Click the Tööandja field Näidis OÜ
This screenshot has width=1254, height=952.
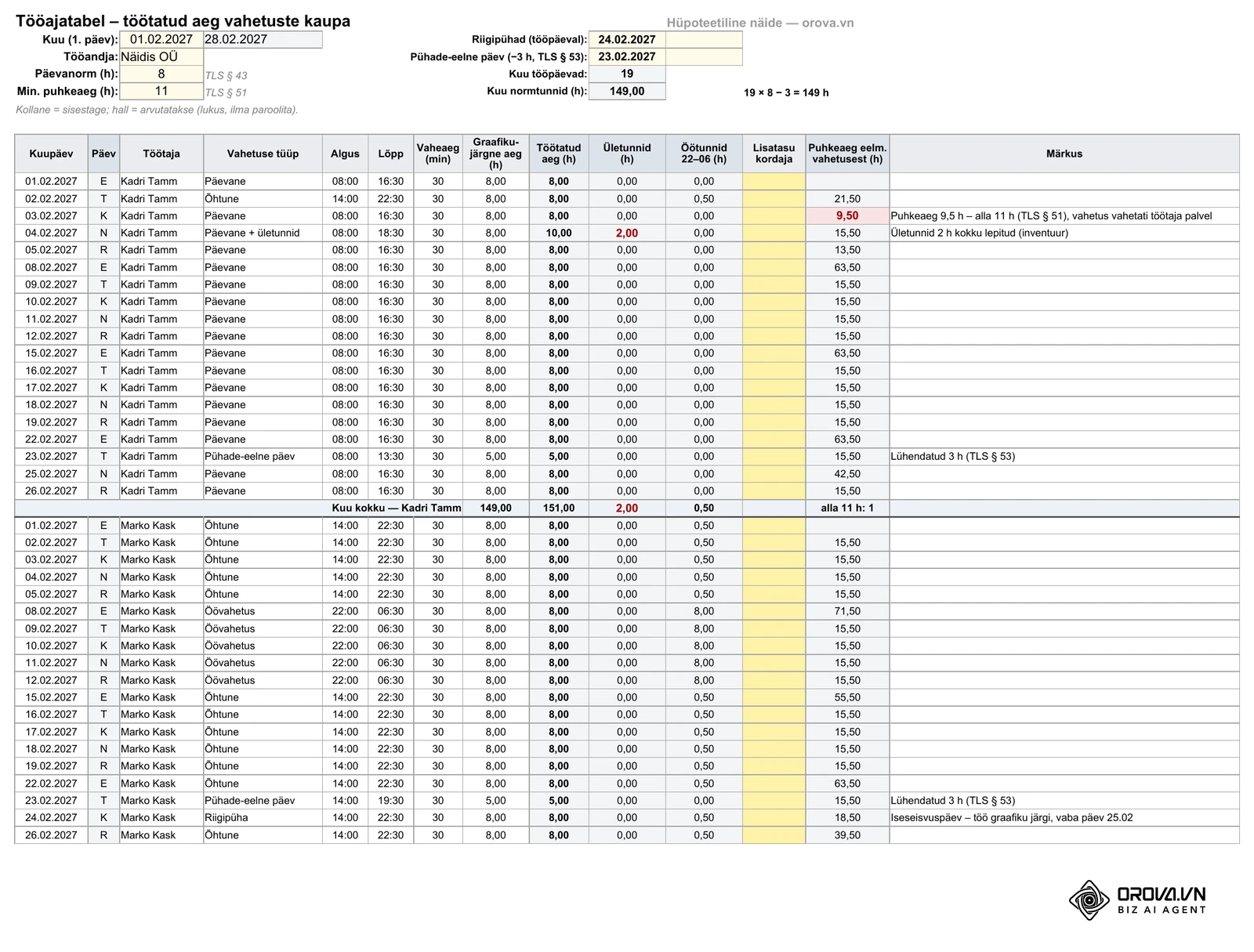[161, 56]
